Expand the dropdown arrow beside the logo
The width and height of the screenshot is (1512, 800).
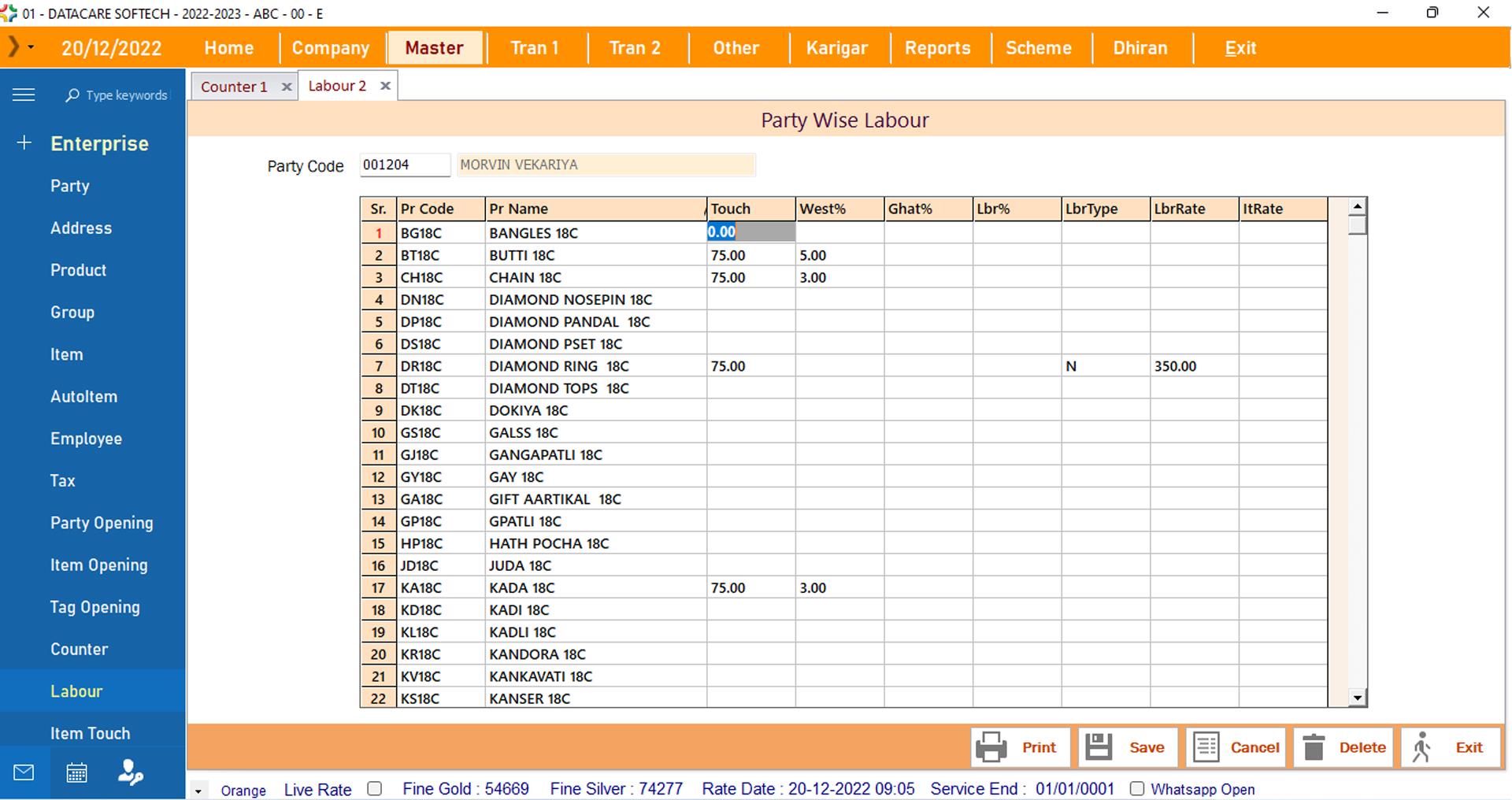click(x=31, y=47)
